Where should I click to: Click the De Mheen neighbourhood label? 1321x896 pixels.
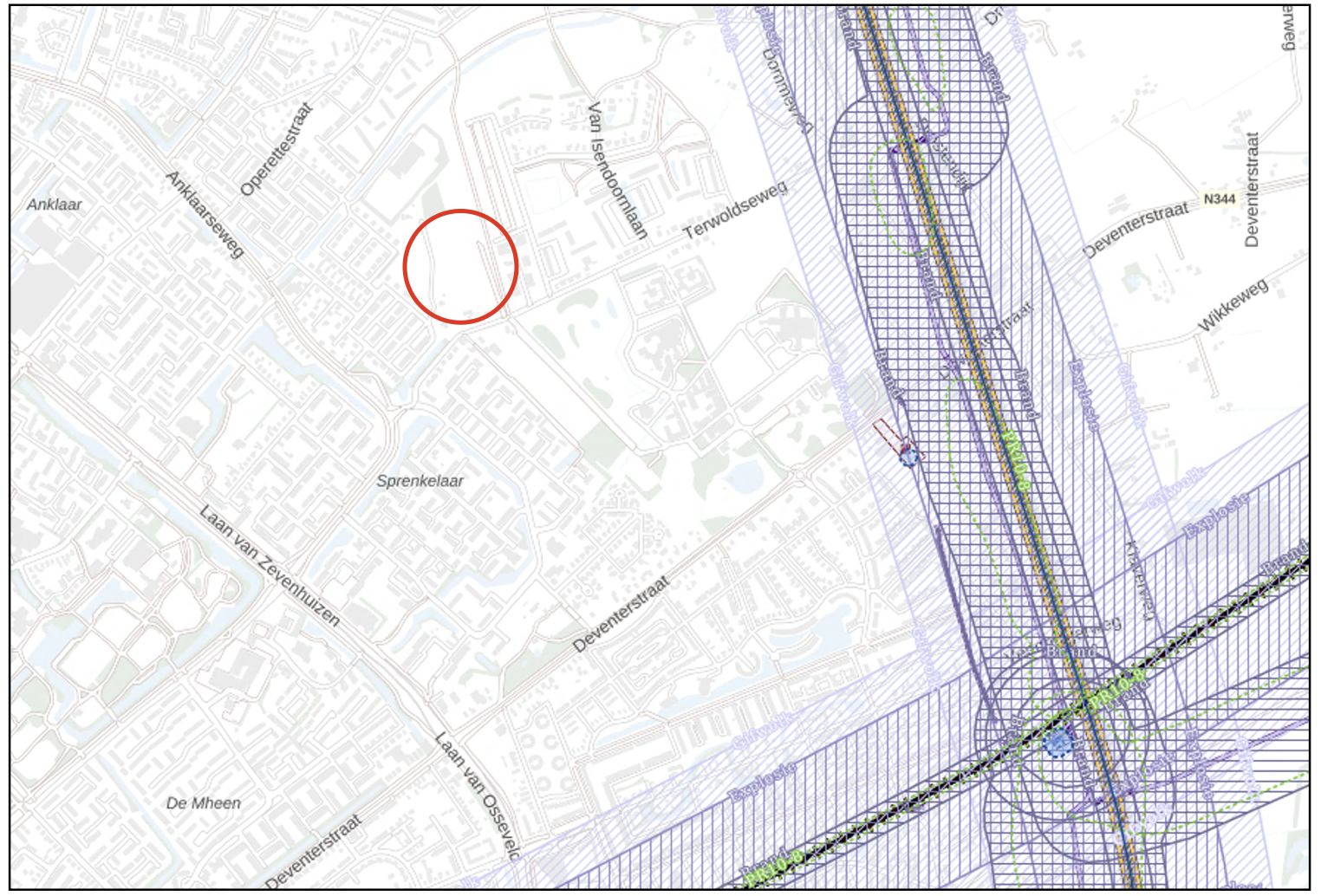coord(204,803)
